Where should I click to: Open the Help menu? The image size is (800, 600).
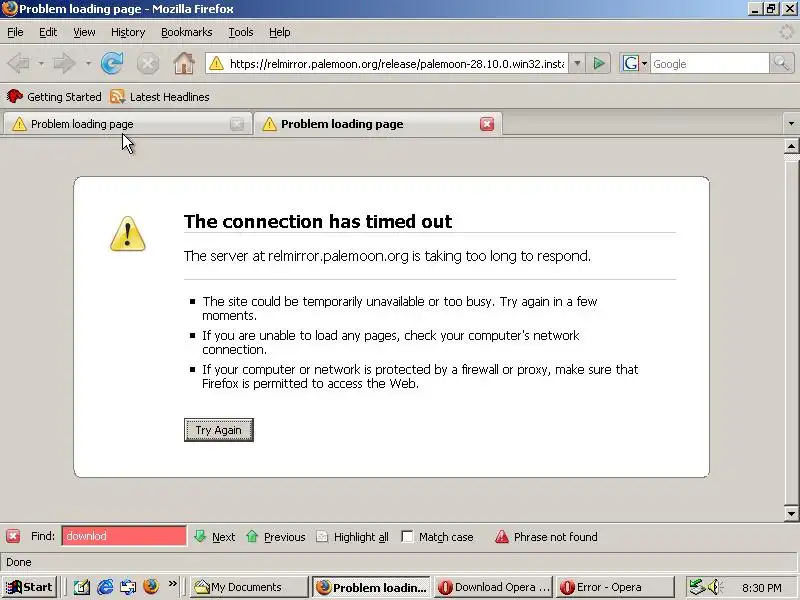coord(280,32)
